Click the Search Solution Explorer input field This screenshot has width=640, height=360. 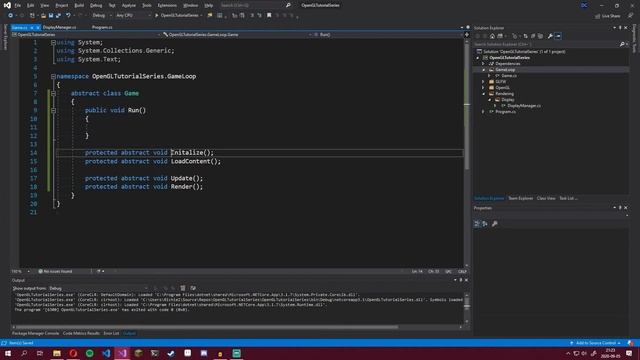pos(545,44)
